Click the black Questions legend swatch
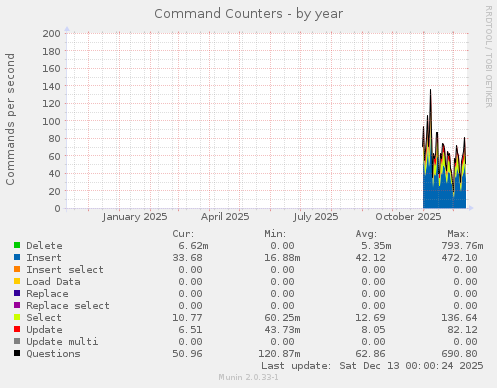 click(x=17, y=353)
